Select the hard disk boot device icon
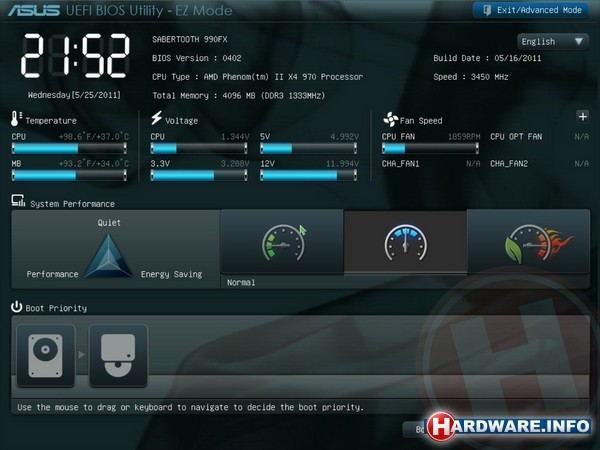The image size is (600, 450). click(x=46, y=355)
